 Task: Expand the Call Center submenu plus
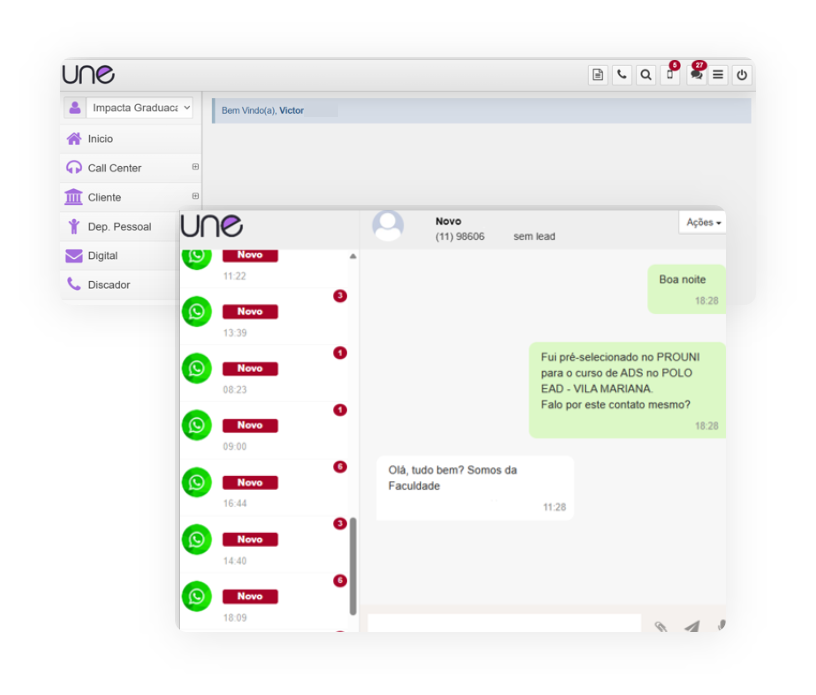point(195,167)
